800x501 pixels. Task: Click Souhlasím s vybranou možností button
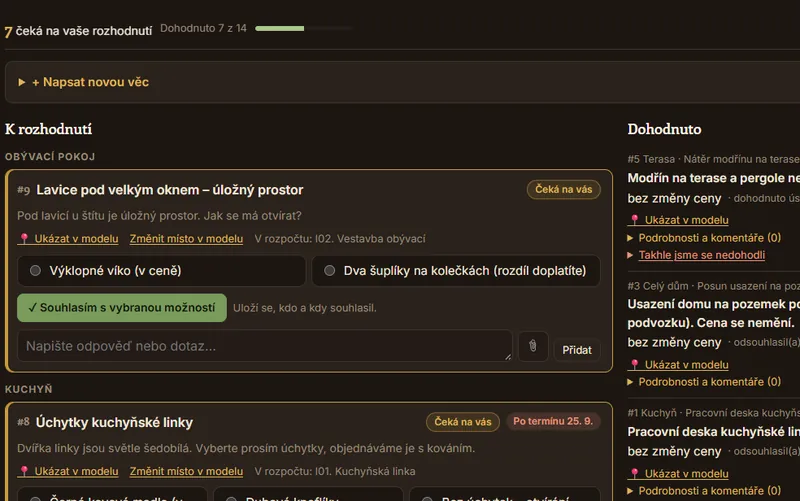[122, 308]
